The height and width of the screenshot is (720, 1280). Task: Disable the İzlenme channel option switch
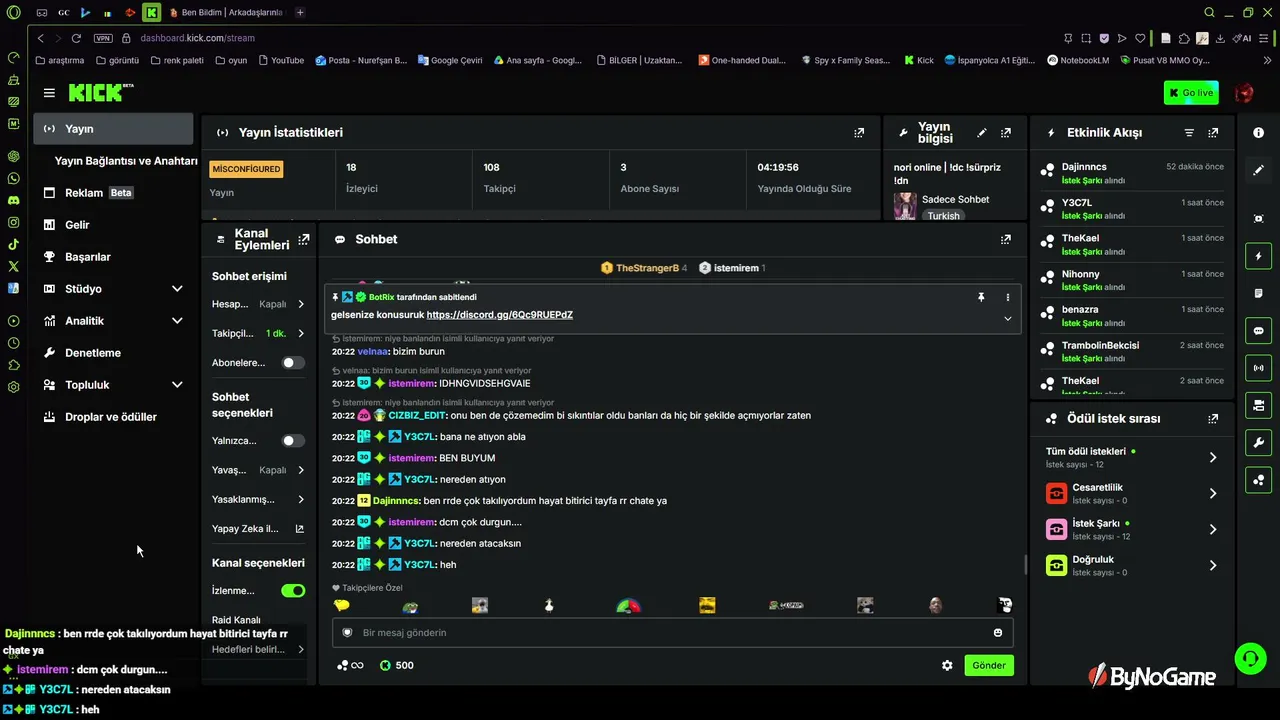click(x=293, y=591)
